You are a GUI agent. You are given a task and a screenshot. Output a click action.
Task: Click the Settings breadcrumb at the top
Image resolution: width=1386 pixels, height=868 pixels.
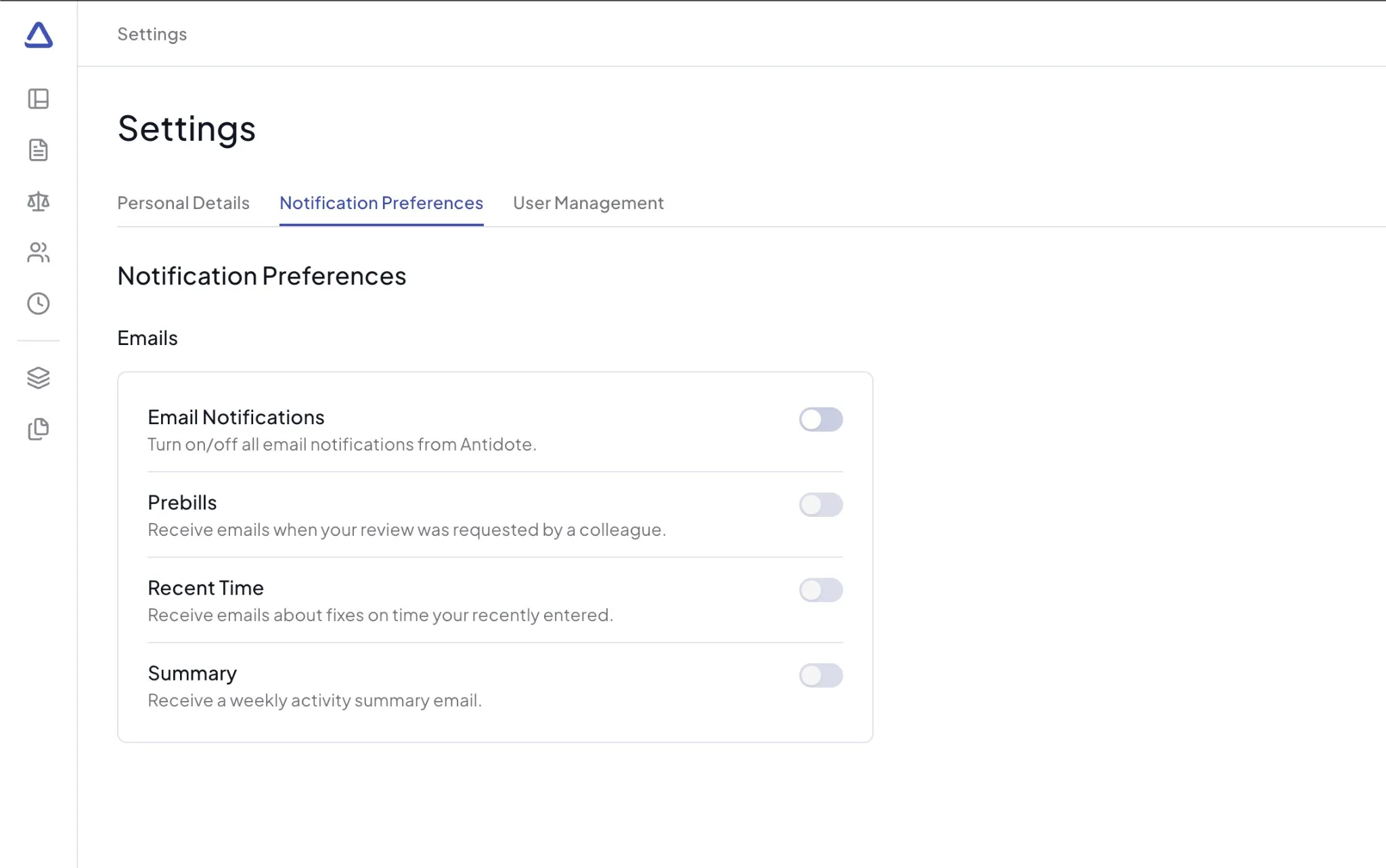coord(152,34)
